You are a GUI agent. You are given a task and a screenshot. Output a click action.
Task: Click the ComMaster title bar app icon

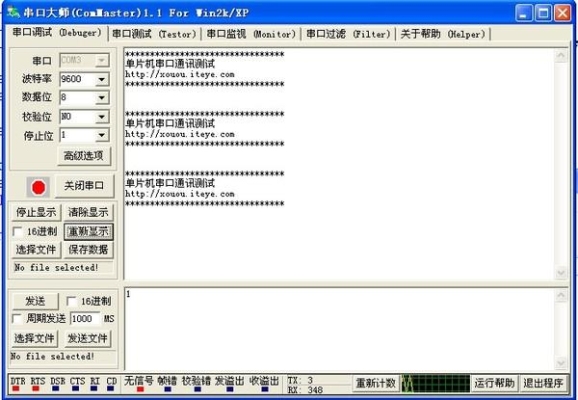(13, 12)
